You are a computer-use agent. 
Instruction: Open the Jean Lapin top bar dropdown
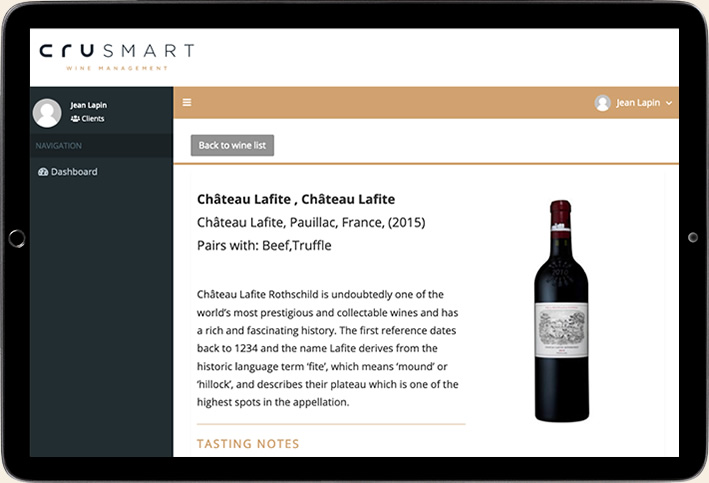tap(639, 103)
